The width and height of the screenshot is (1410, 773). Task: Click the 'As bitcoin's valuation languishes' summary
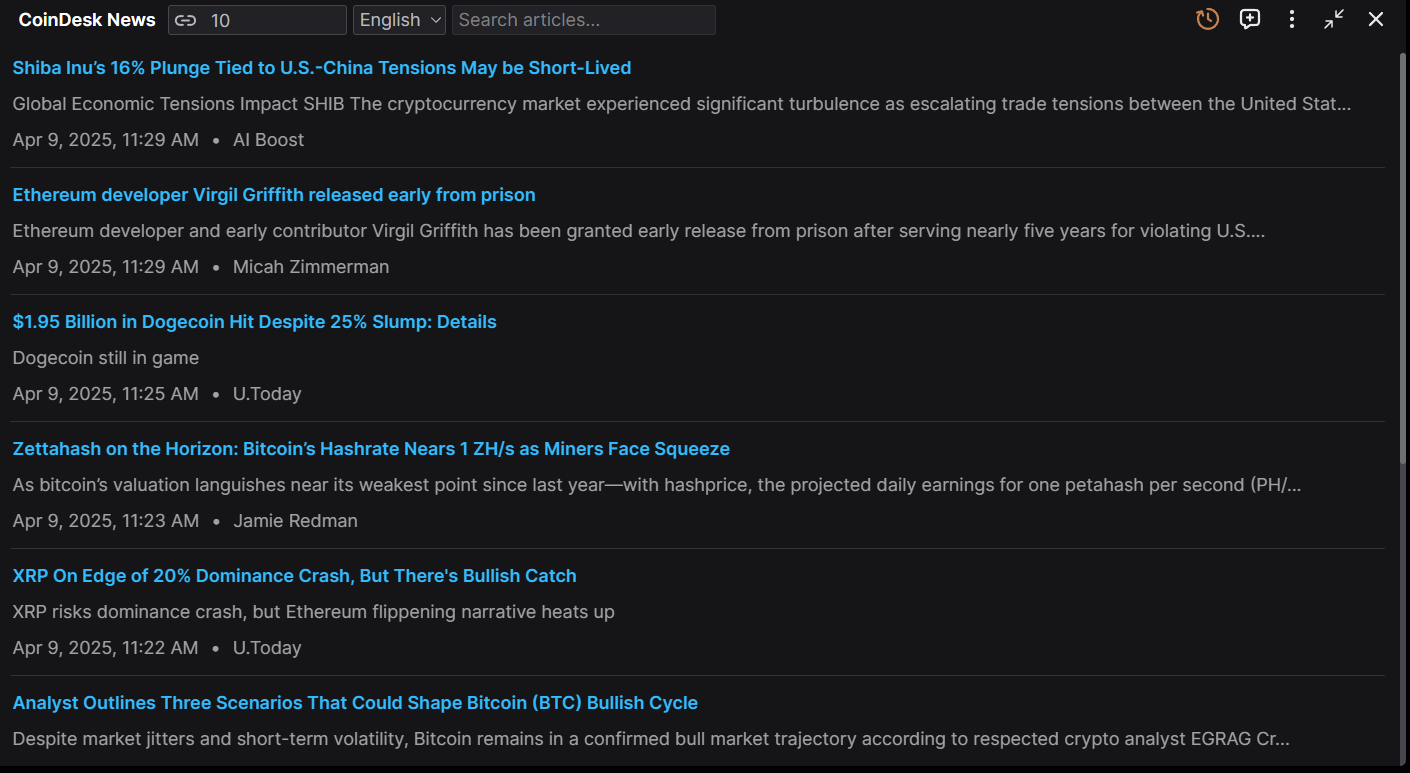pos(657,485)
